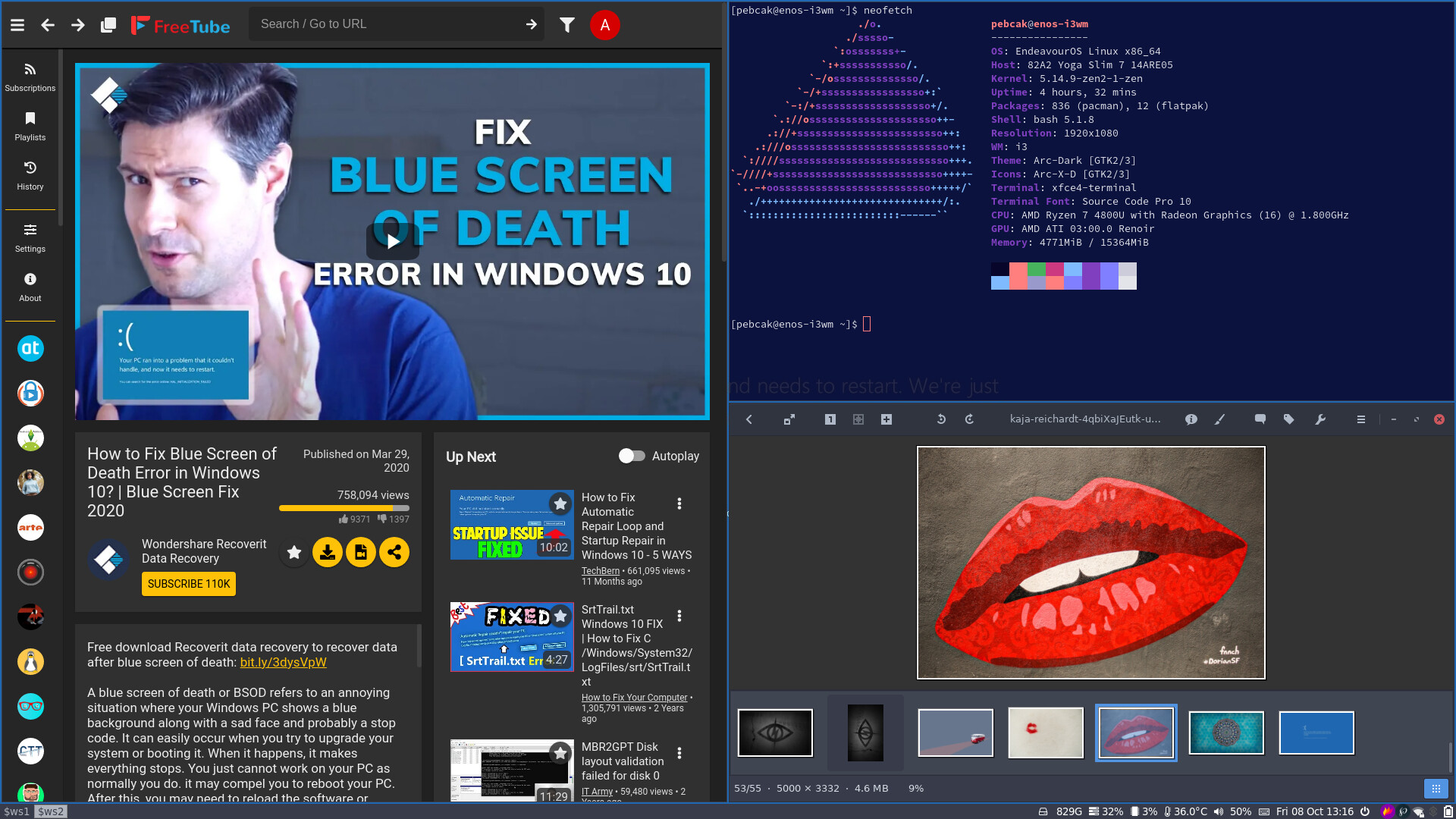Click the FreeTube logo

[180, 26]
